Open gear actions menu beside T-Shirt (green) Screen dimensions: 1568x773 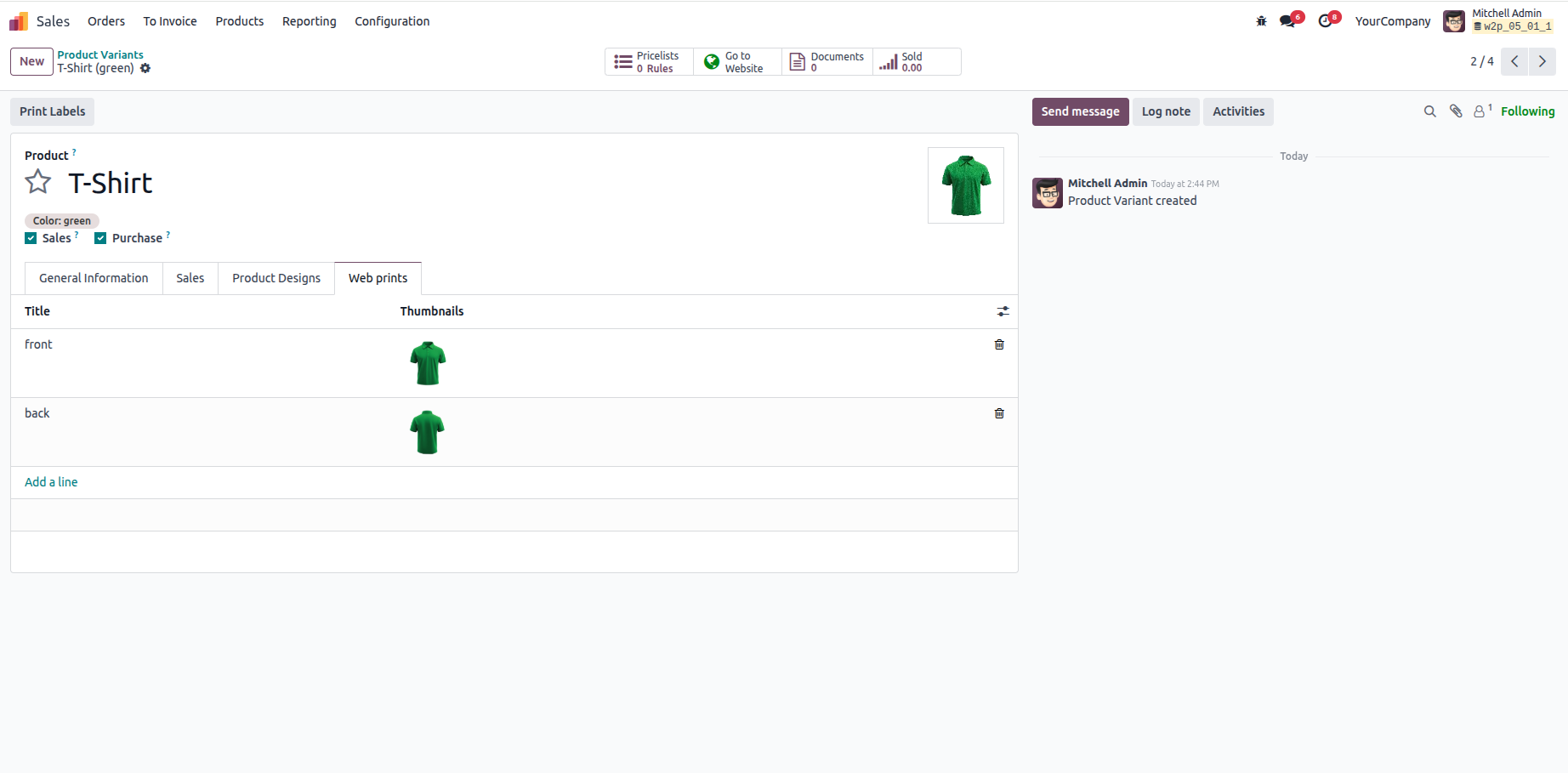coord(145,68)
